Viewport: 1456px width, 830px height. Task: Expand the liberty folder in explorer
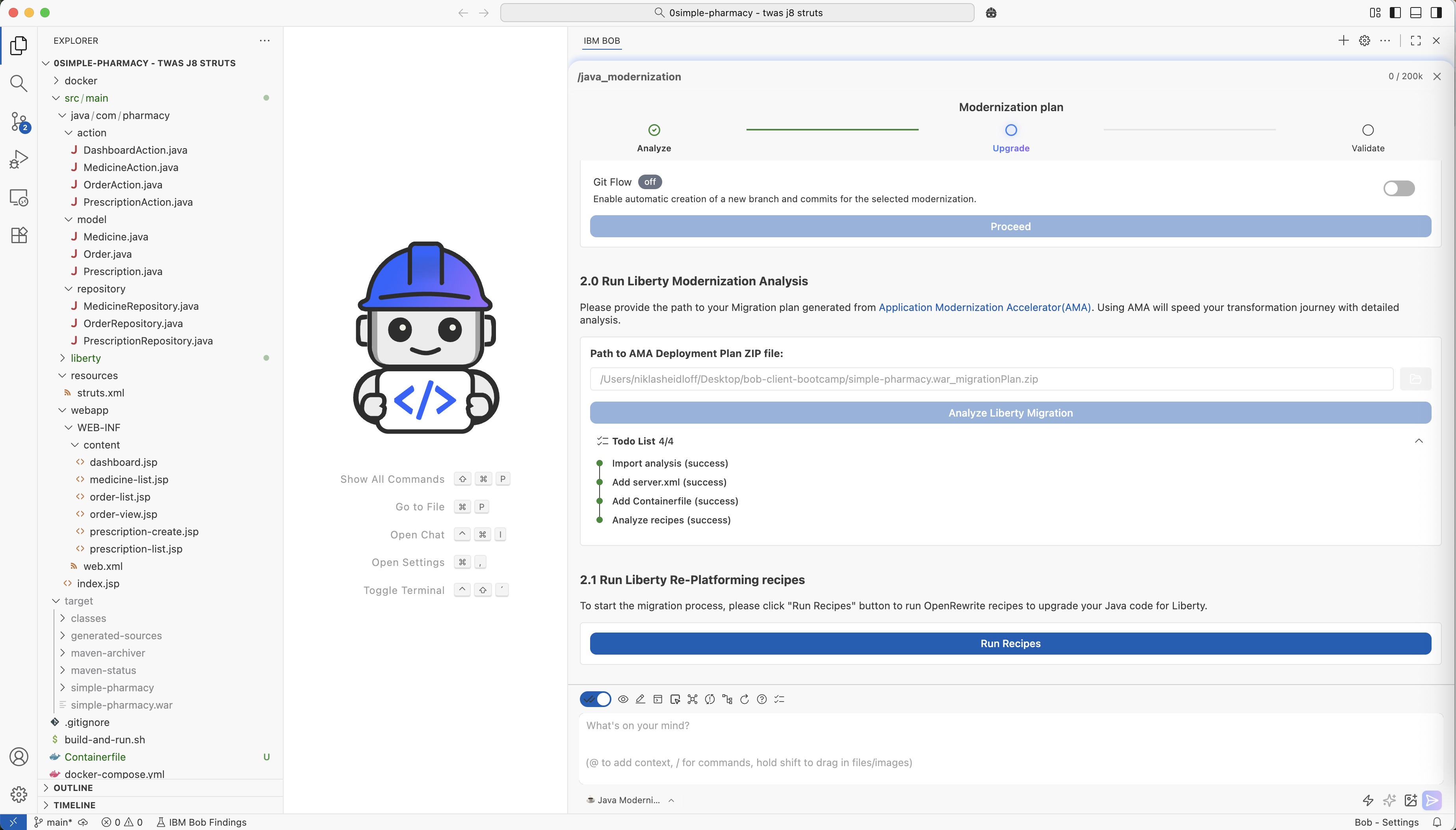(x=85, y=358)
